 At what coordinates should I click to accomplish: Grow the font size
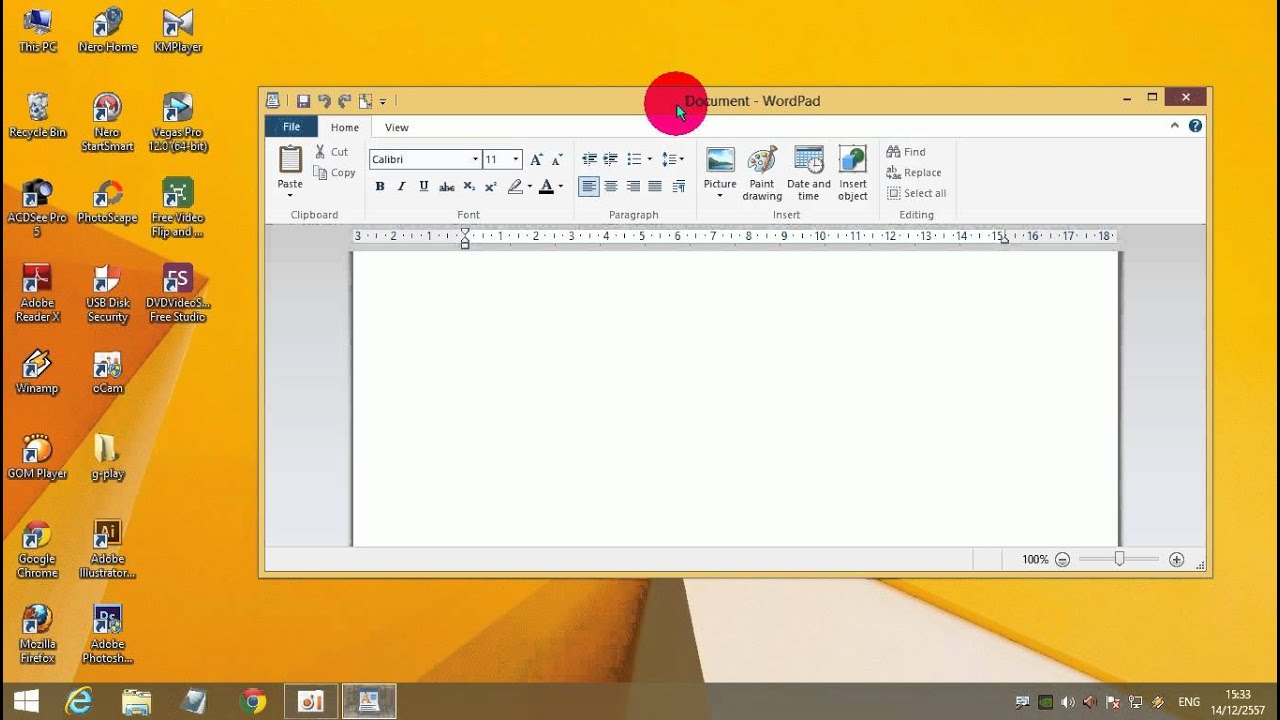click(536, 159)
